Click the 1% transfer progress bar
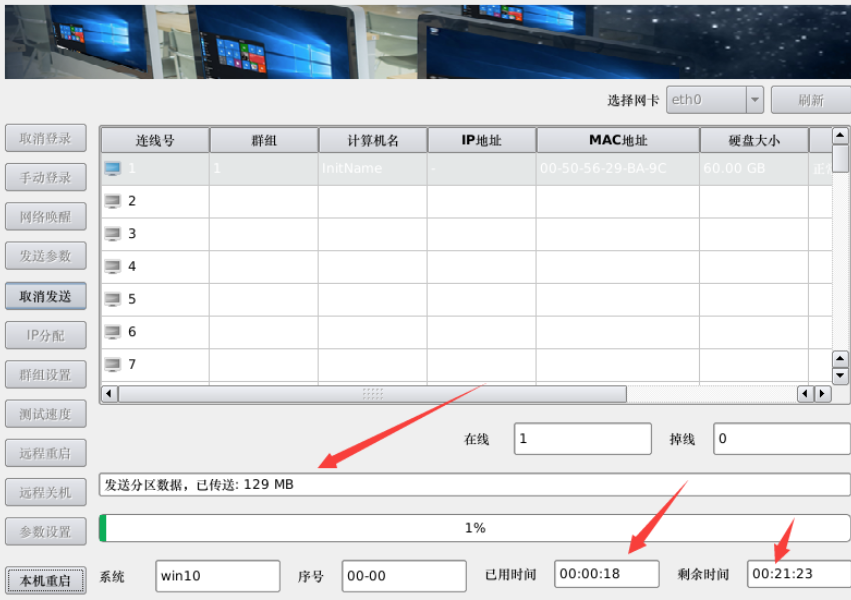Image resolution: width=851 pixels, height=600 pixels. (x=475, y=528)
